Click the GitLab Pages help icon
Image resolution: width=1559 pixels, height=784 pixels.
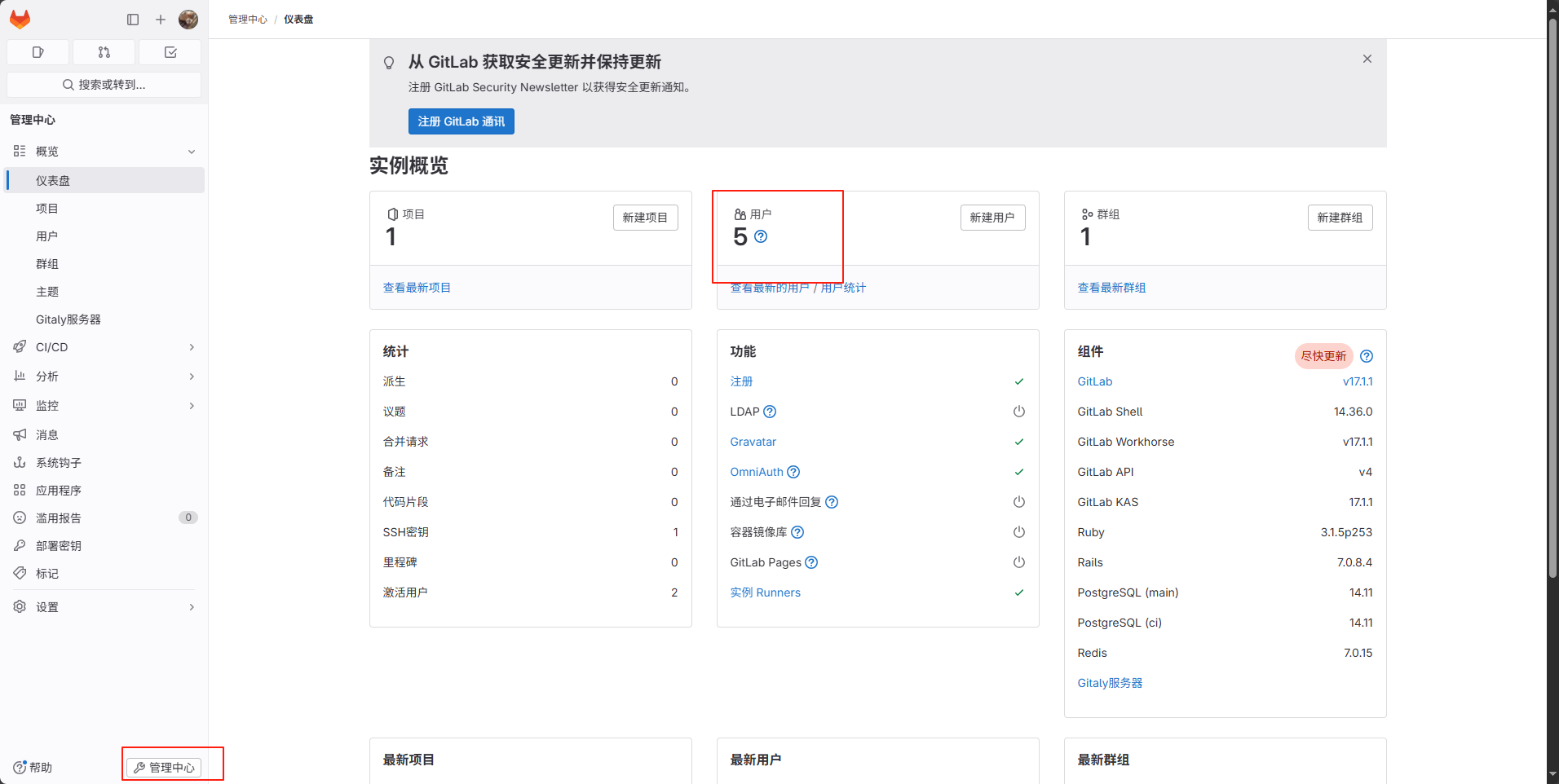pyautogui.click(x=811, y=562)
